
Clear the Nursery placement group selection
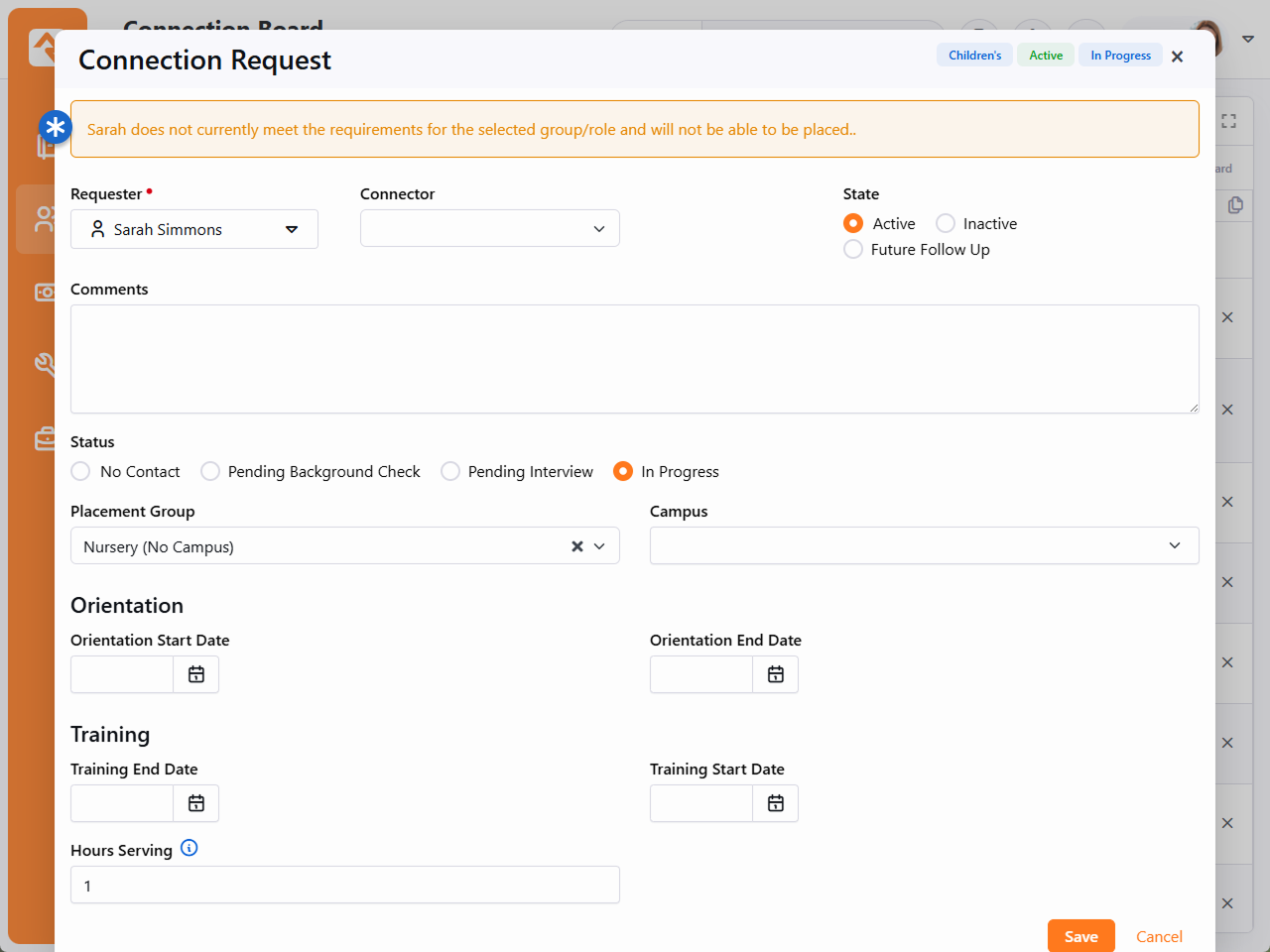pos(576,546)
